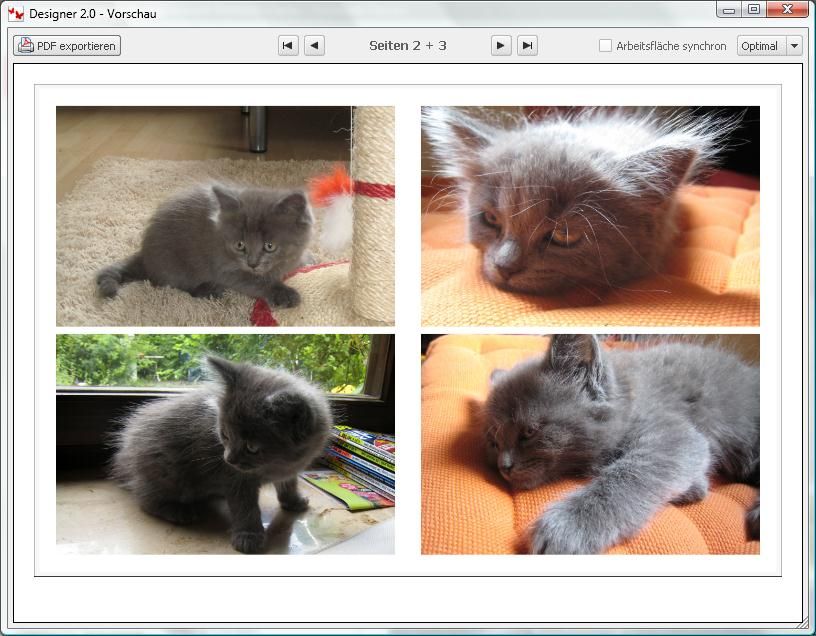The image size is (816, 636).
Task: Skip to the last page
Action: click(x=527, y=45)
